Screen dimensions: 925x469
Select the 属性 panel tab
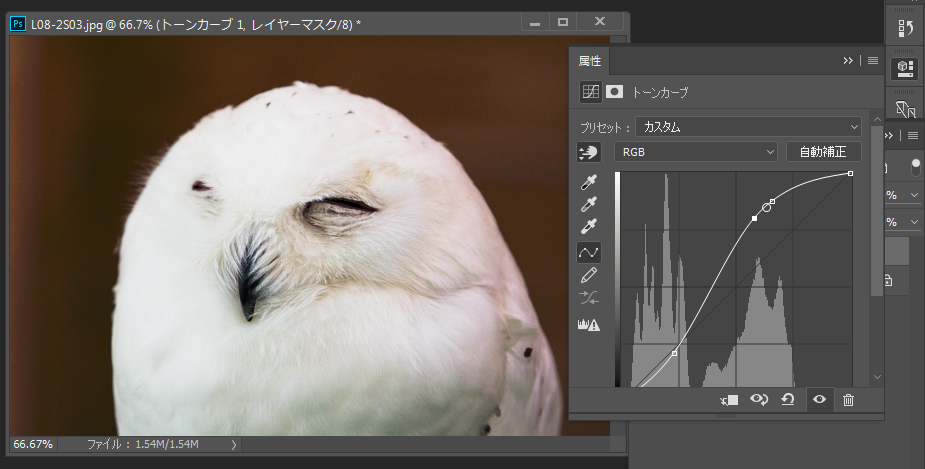591,61
